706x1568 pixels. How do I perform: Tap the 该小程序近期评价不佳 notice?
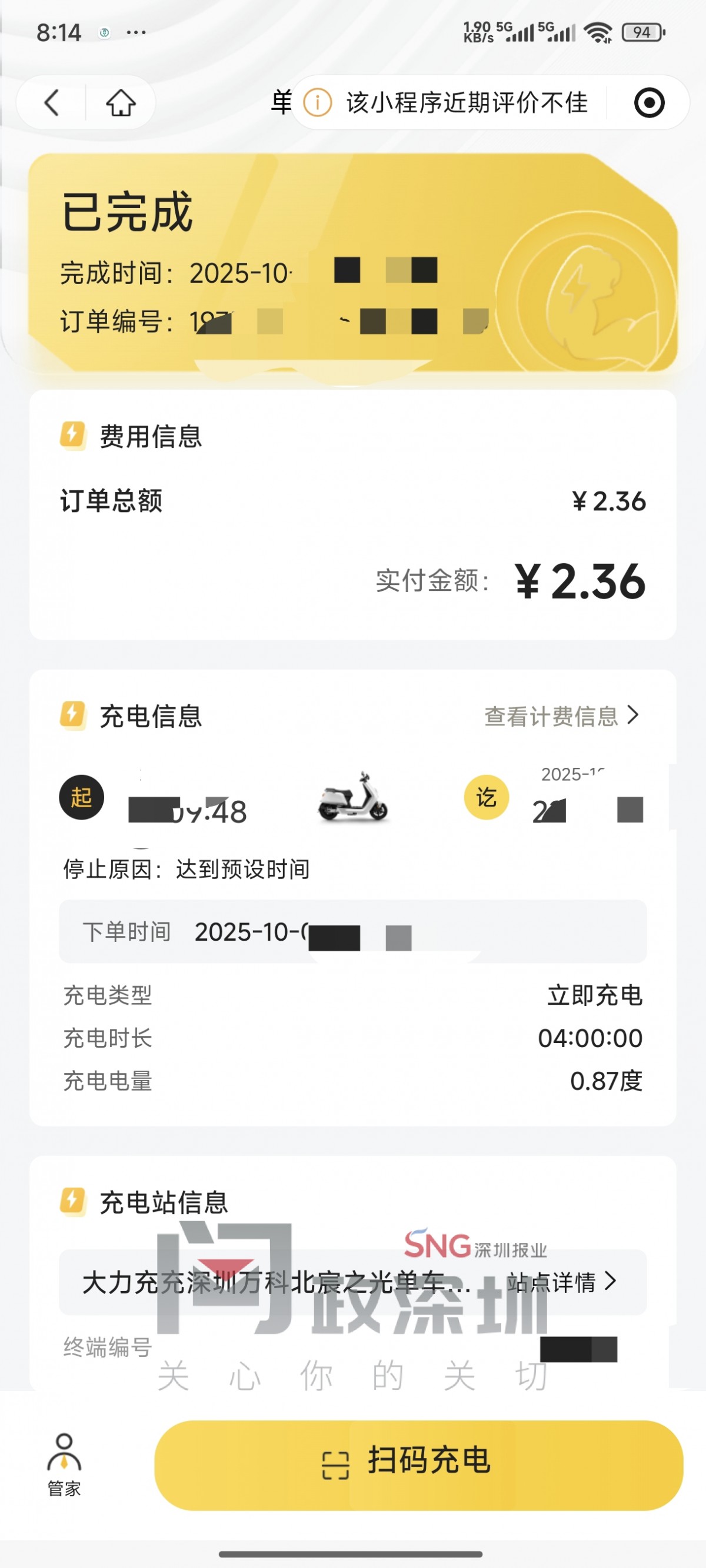point(466,102)
